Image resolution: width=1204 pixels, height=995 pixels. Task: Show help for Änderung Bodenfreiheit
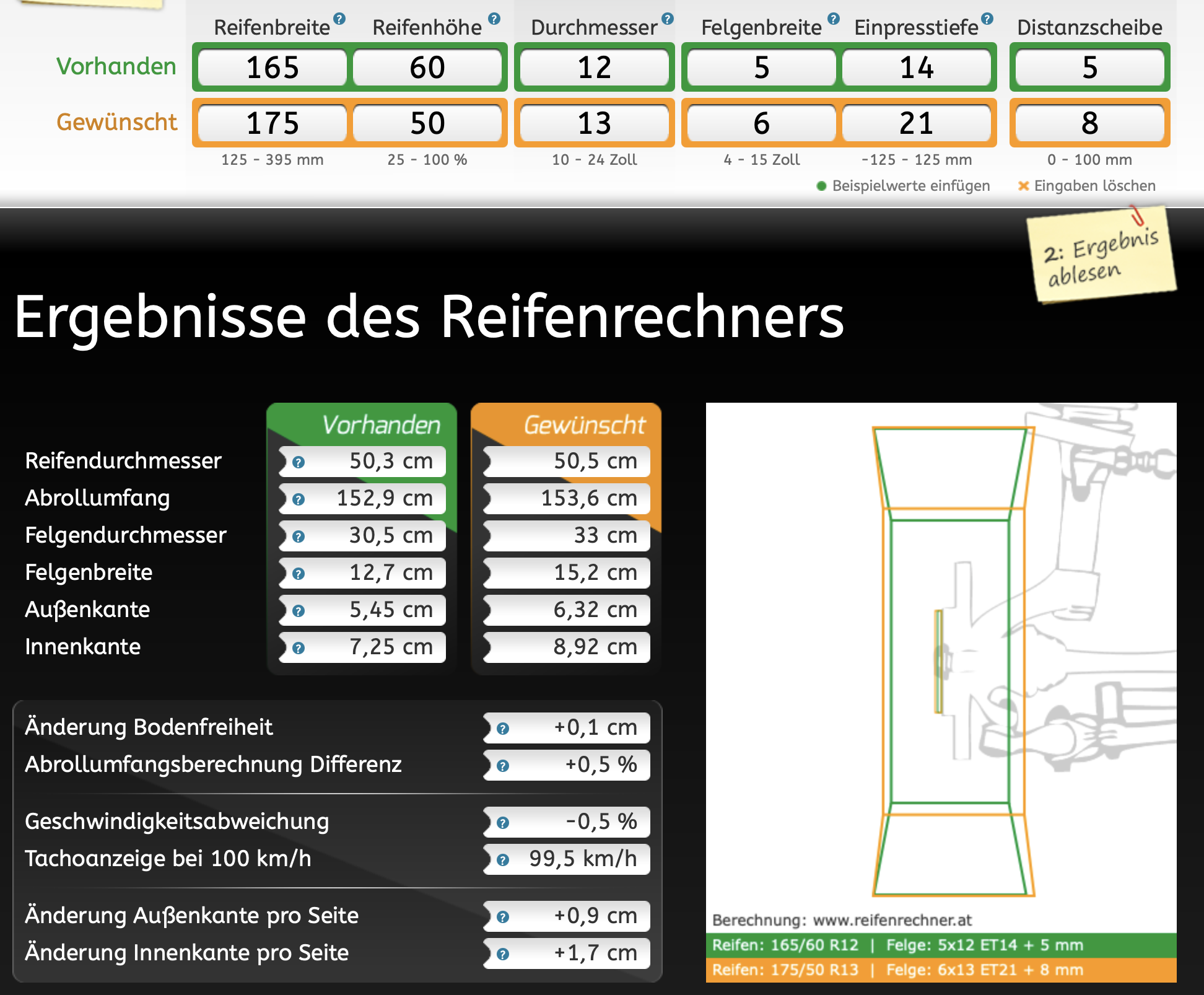(503, 729)
